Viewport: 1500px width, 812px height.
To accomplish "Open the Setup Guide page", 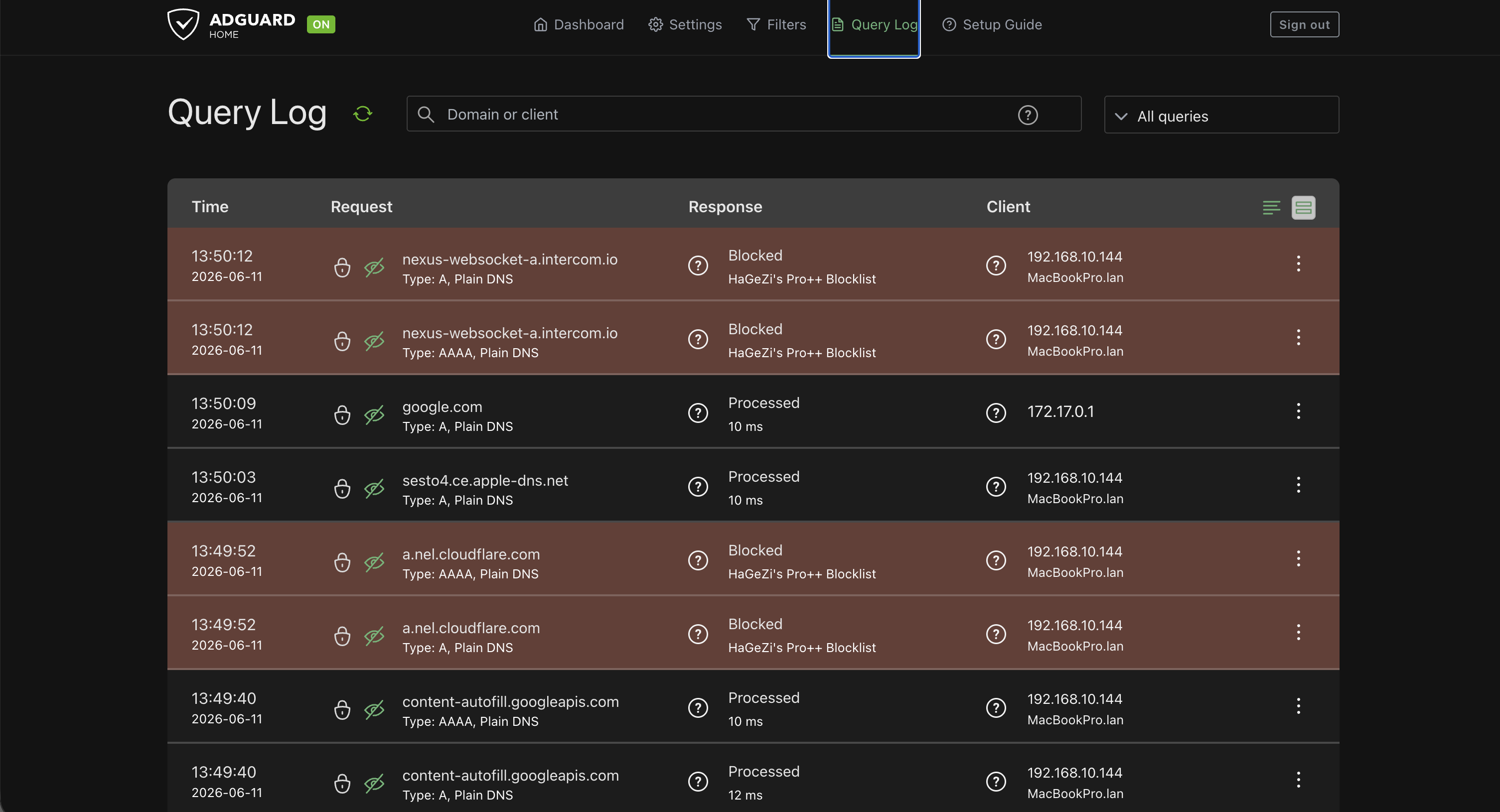I will 992,24.
